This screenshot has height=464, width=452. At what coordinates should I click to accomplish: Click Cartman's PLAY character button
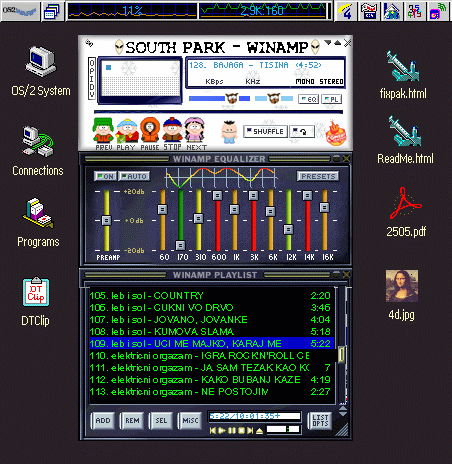coord(127,130)
